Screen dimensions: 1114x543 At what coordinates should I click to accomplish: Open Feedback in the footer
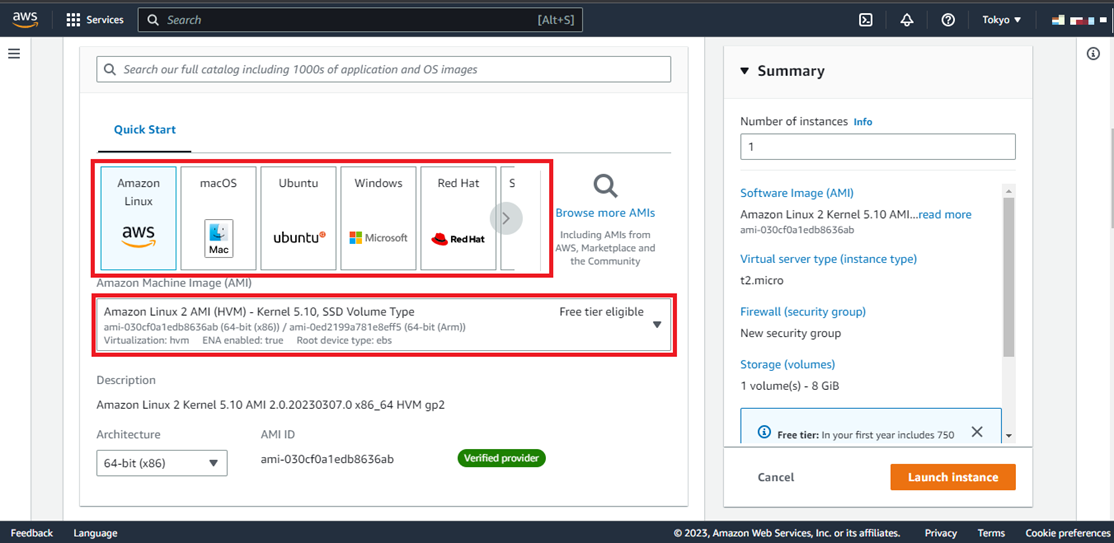[x=32, y=533]
